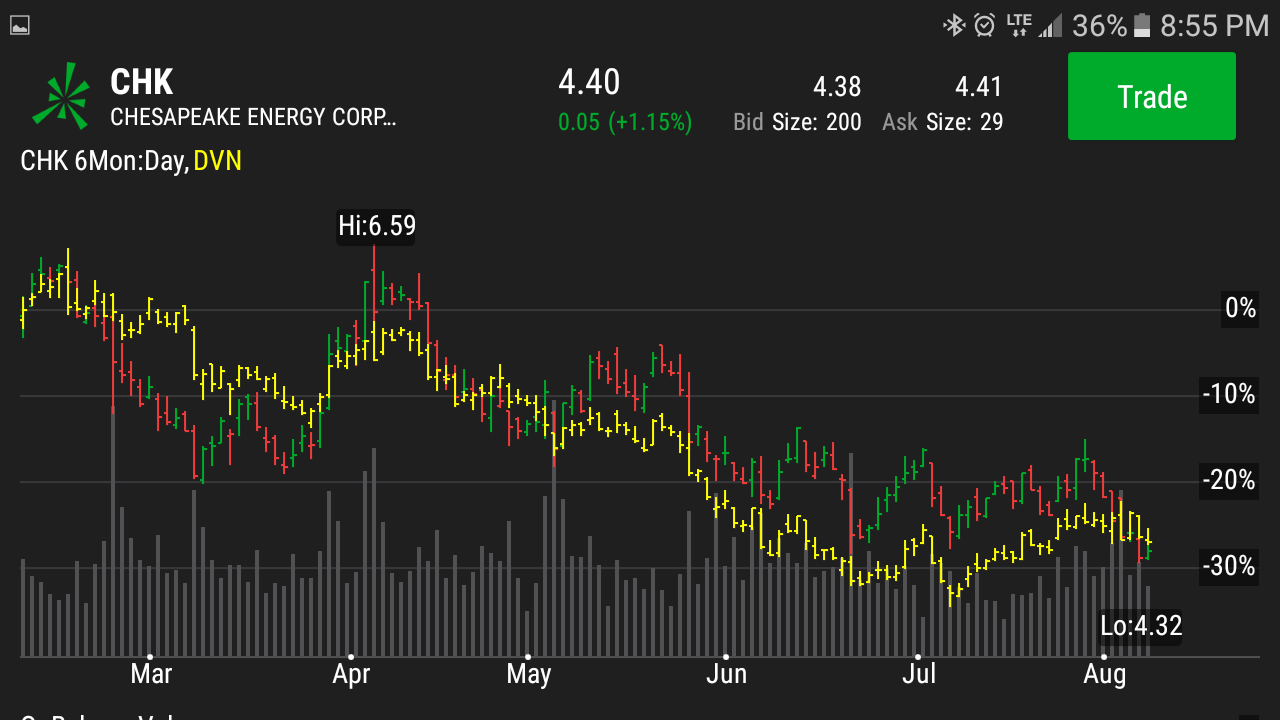The height and width of the screenshot is (720, 1280).
Task: Select the Apr marker on time axis
Action: click(351, 673)
